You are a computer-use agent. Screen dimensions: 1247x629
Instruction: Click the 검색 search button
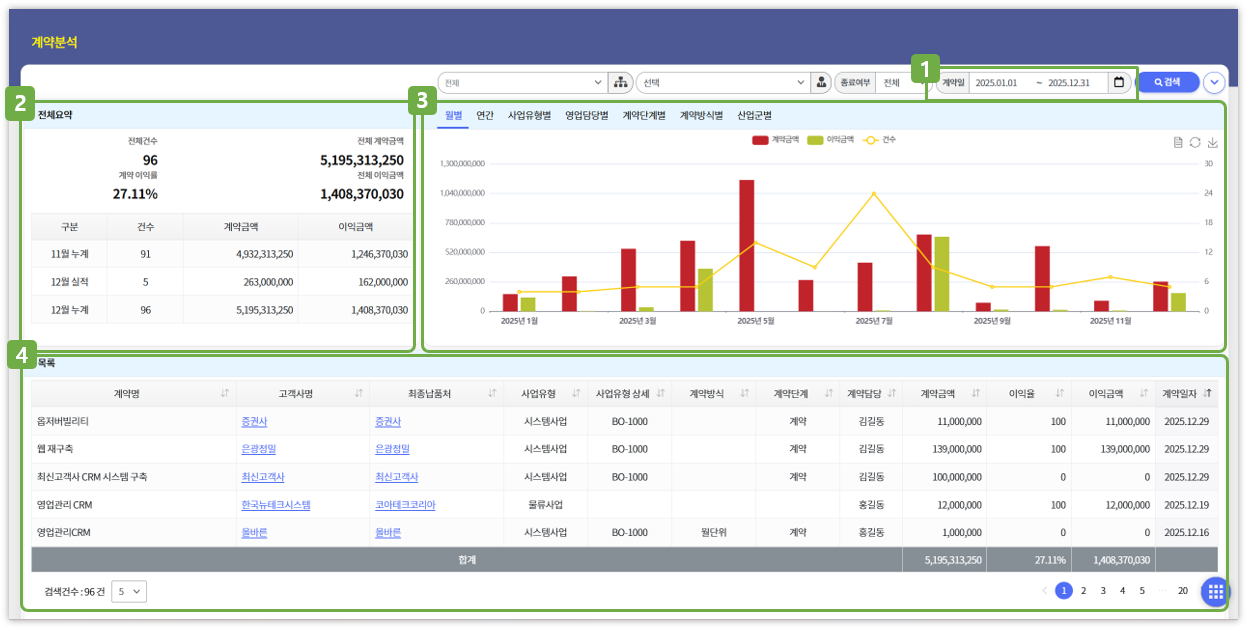click(x=1168, y=82)
